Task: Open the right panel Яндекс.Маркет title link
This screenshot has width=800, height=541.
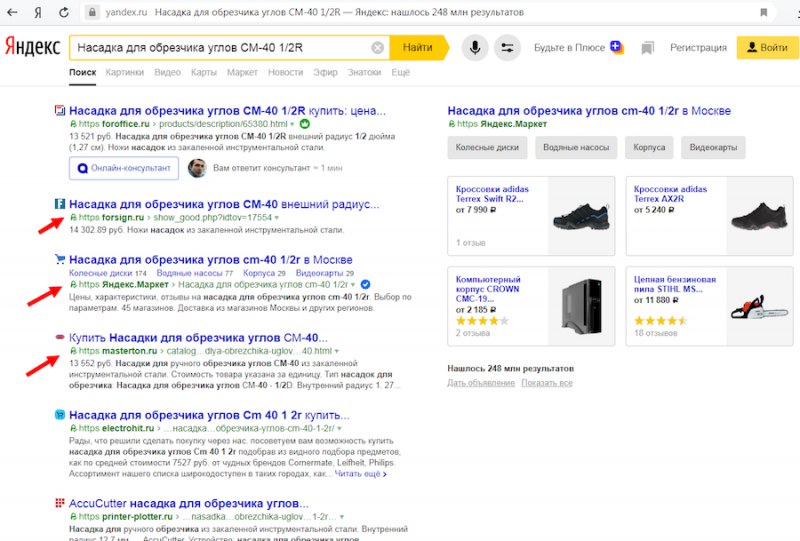Action: [x=589, y=111]
